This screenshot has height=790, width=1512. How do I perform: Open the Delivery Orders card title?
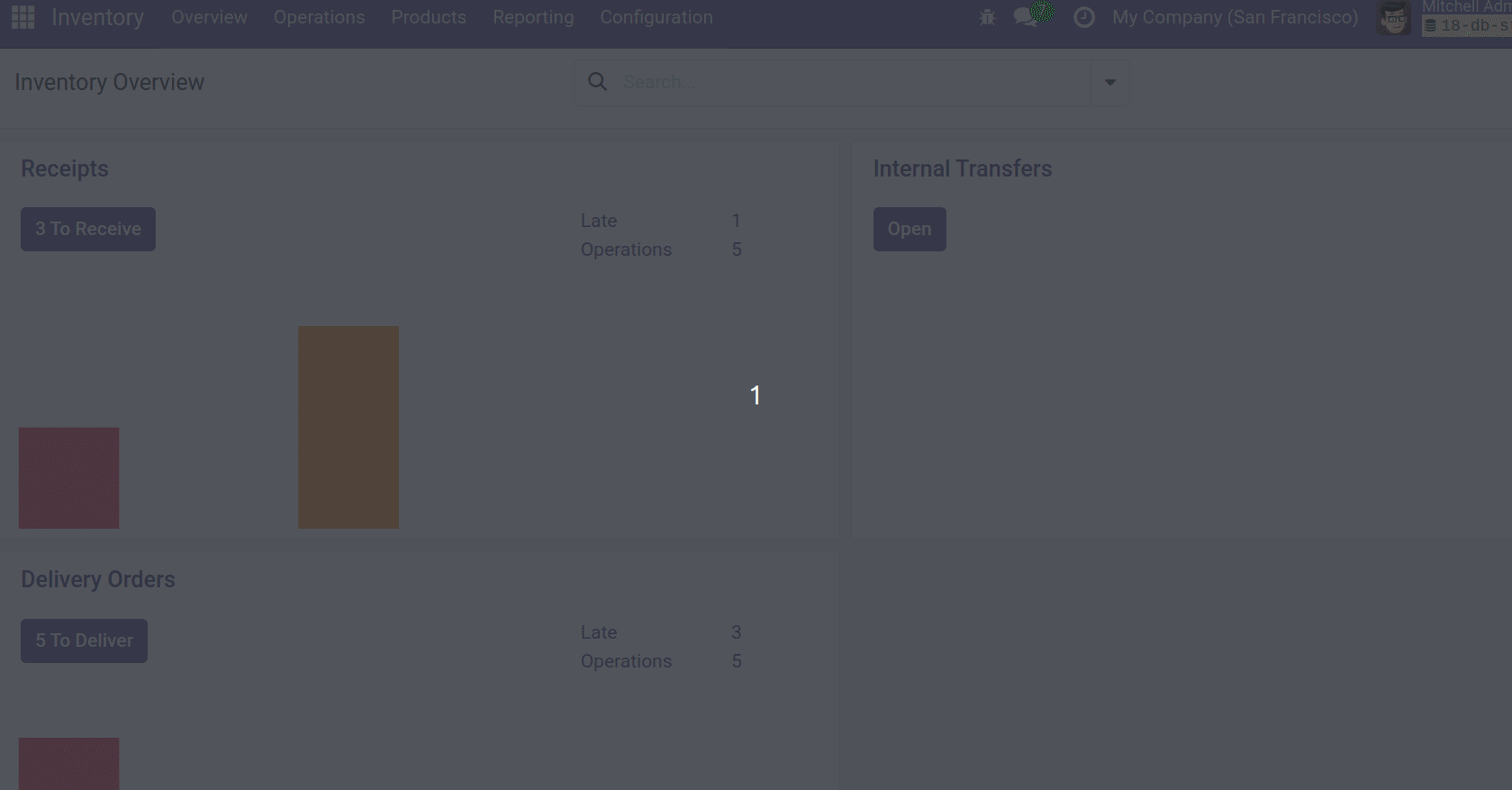click(x=98, y=579)
